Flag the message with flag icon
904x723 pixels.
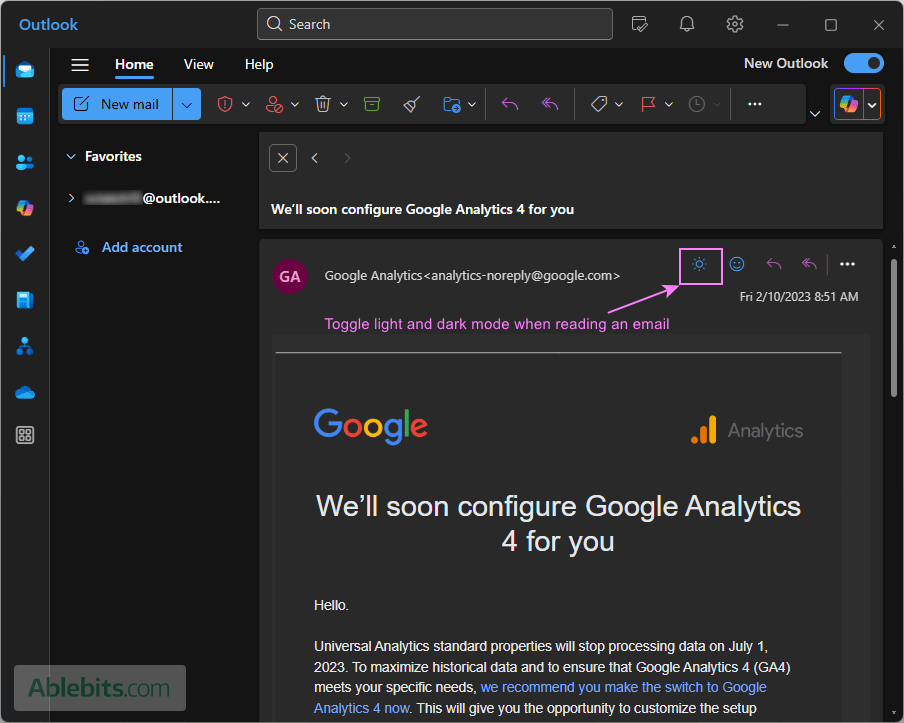point(648,104)
